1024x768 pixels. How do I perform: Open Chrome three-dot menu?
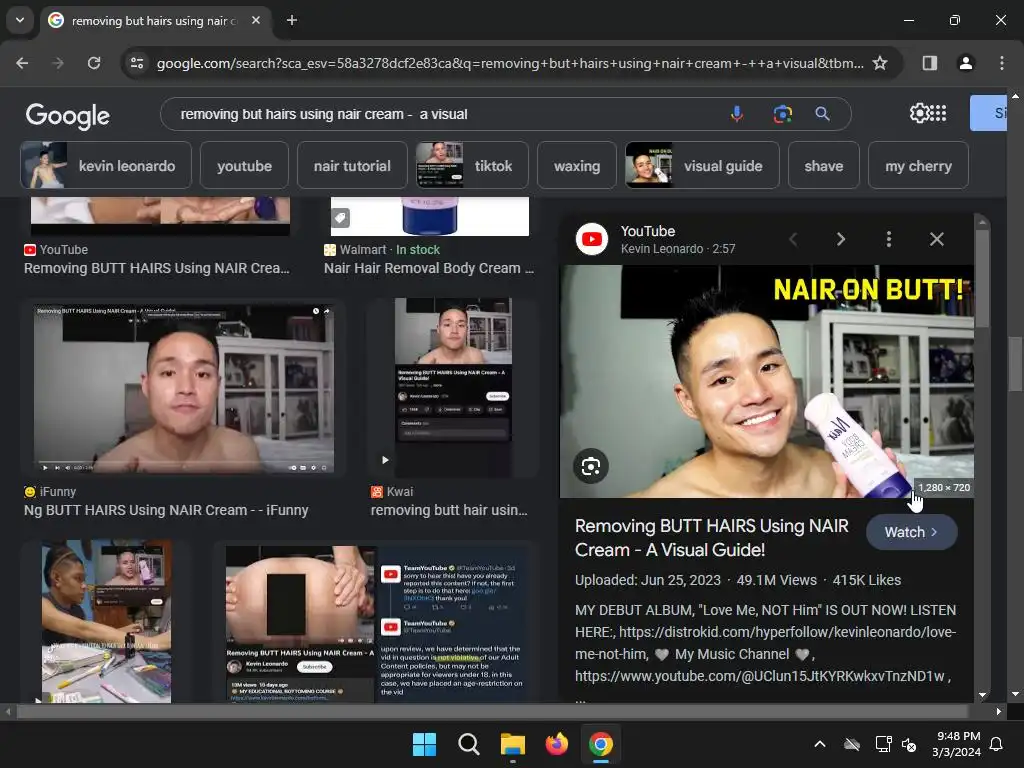[1001, 63]
